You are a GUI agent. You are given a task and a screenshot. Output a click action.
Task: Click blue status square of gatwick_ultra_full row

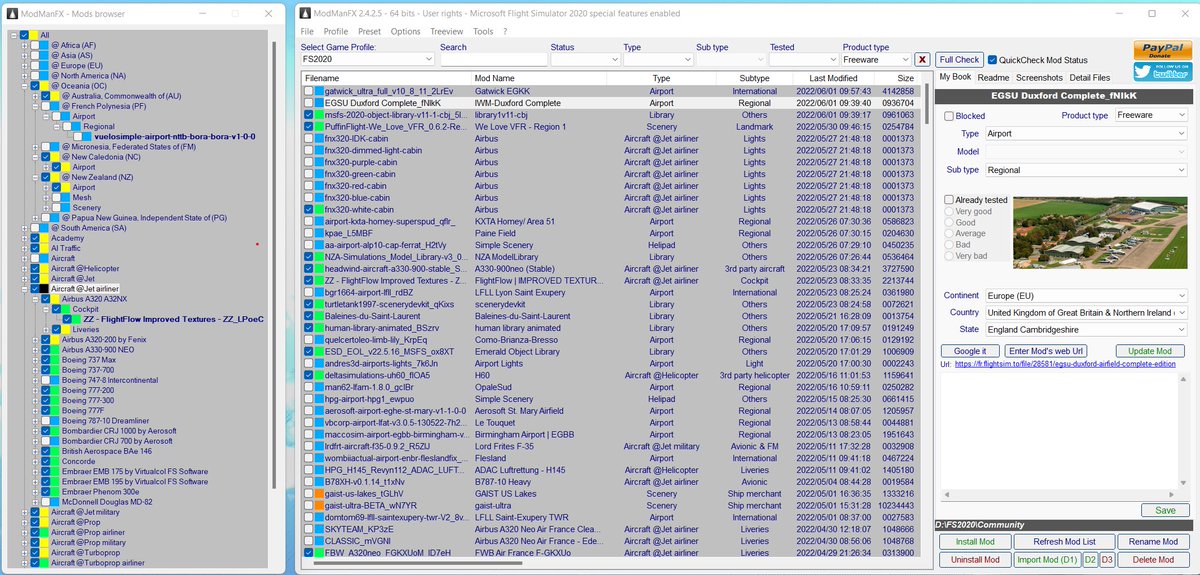pyautogui.click(x=320, y=90)
